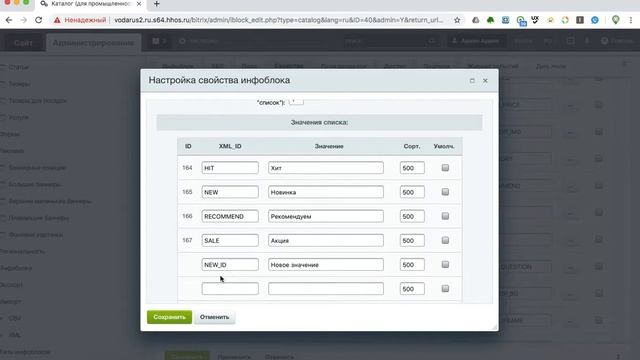The width and height of the screenshot is (640, 360).
Task: Edit the Новинка value field
Action: (326, 192)
